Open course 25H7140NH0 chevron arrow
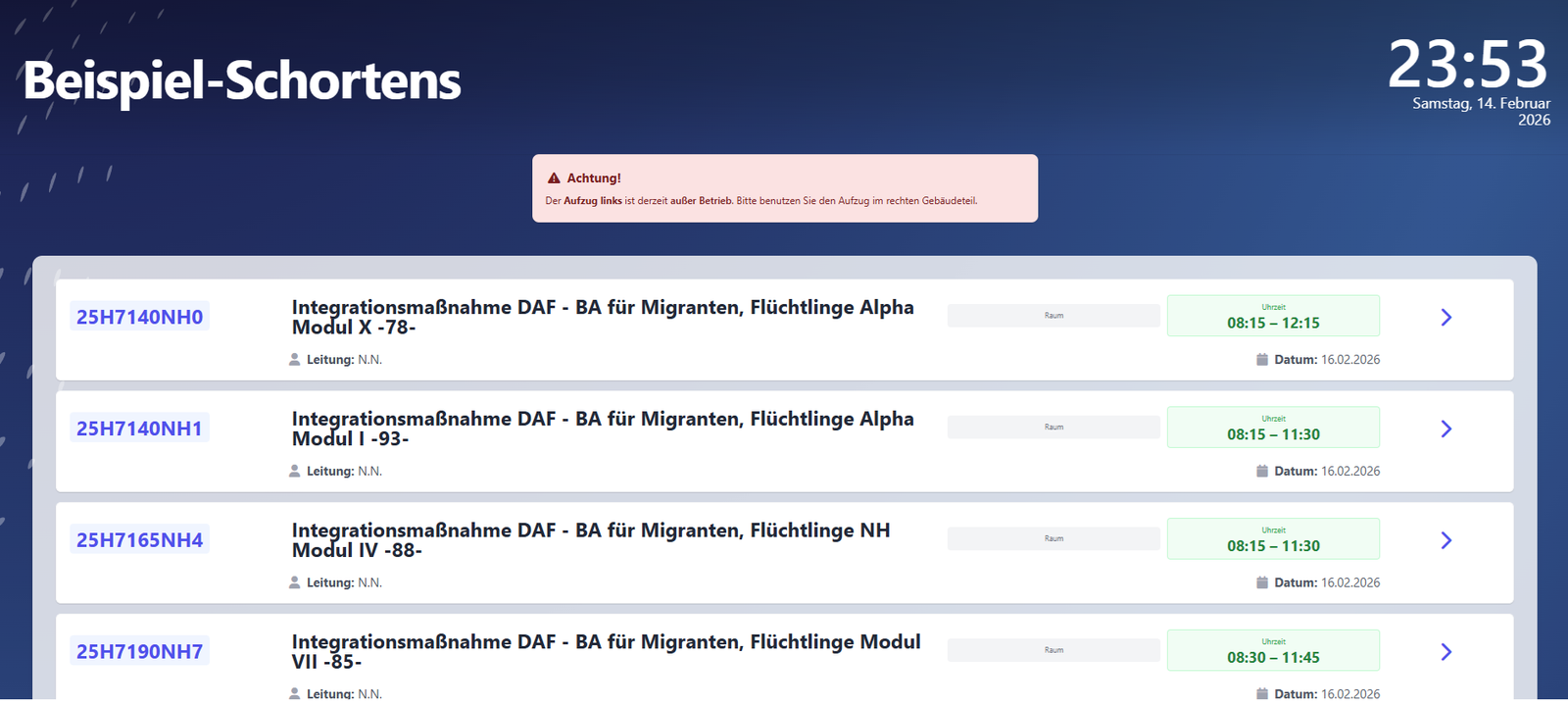This screenshot has width=1568, height=707. coord(1445,318)
